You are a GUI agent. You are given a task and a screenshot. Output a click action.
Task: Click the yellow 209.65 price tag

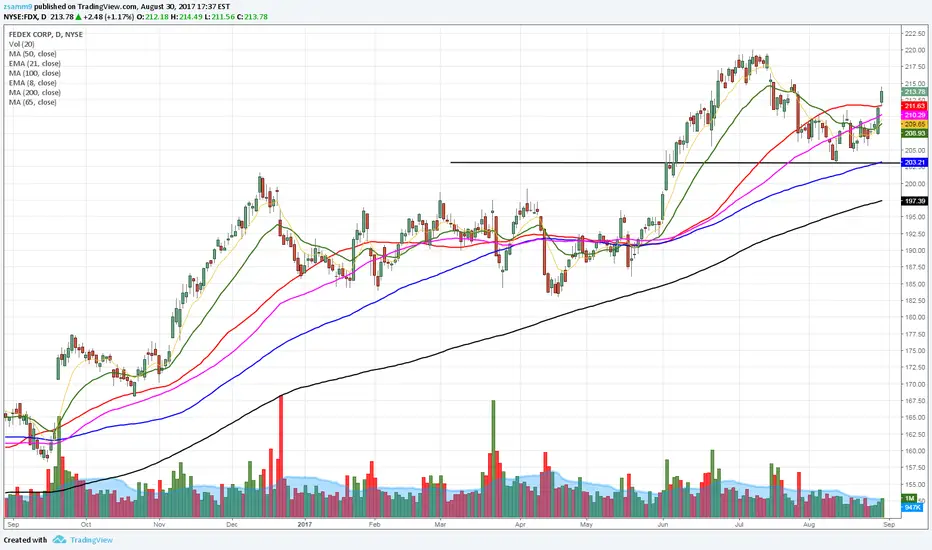click(x=914, y=124)
